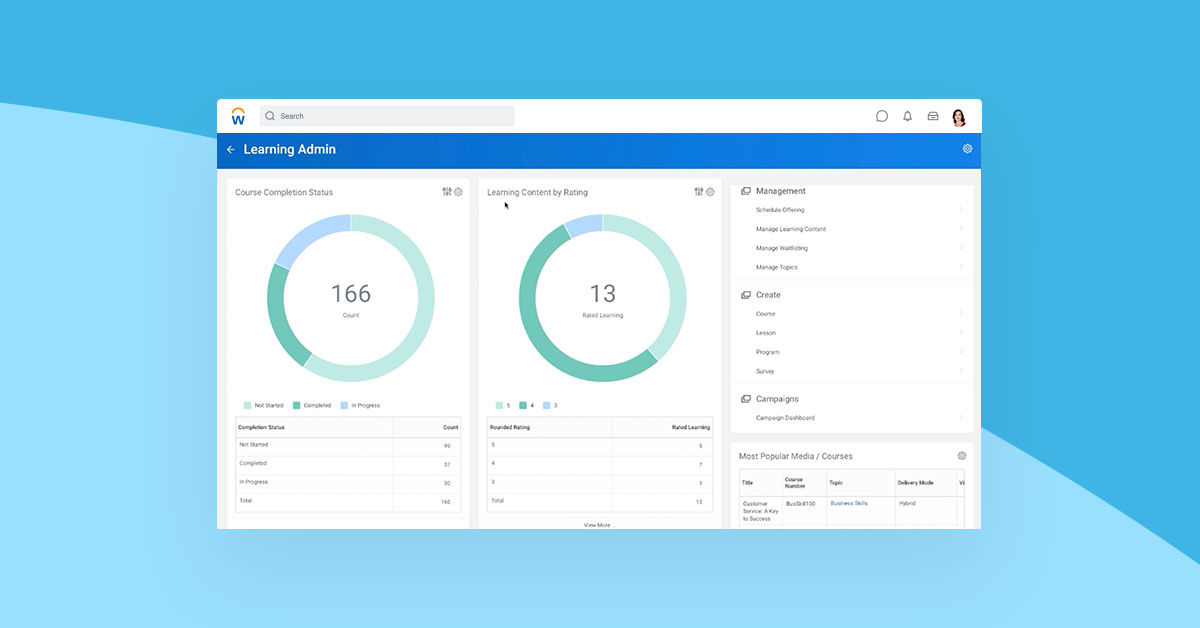Open settings gear on Learning Content by Rating
Viewport: 1200px width, 628px height.
(x=710, y=192)
